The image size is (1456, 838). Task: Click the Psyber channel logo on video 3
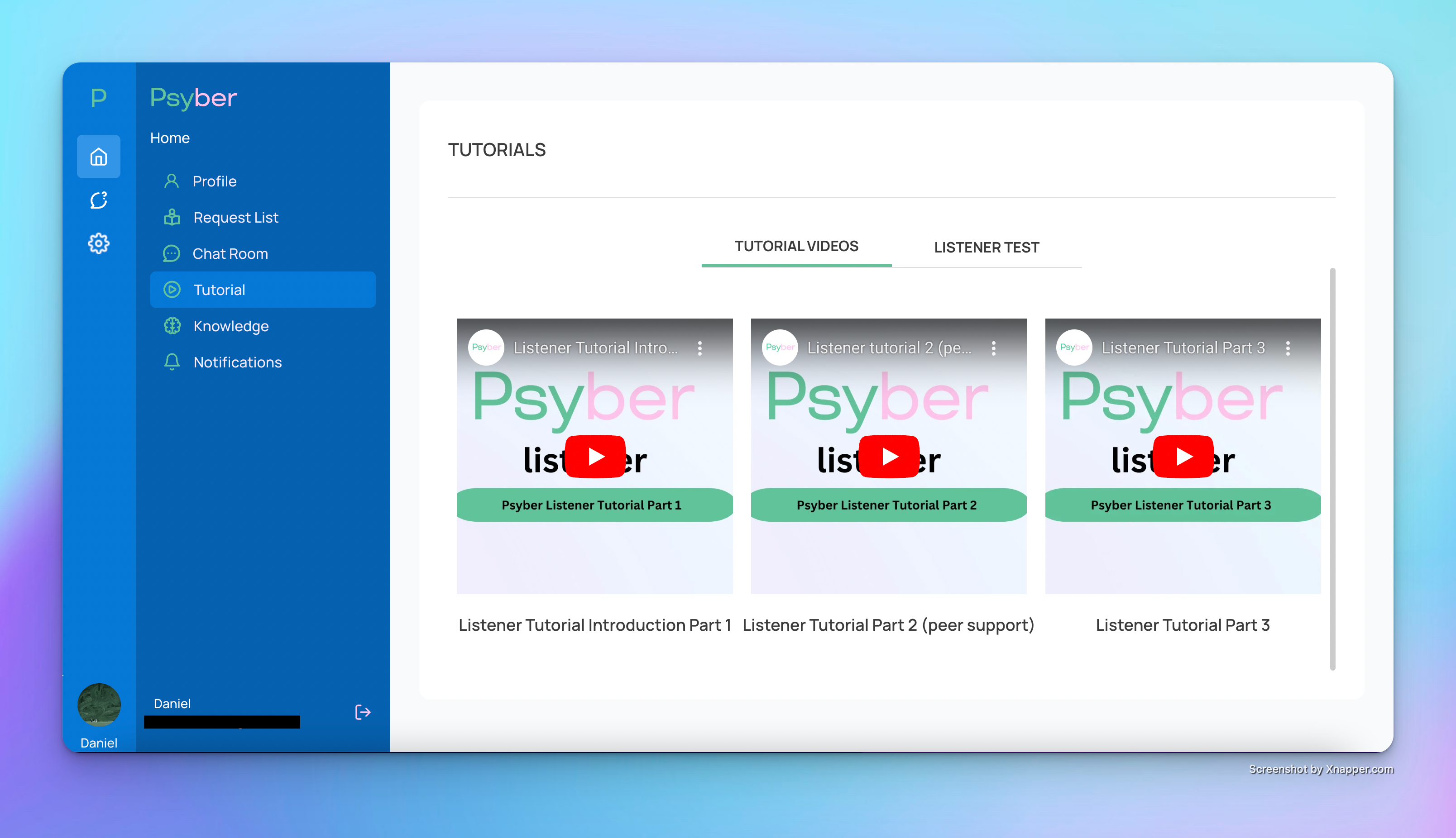point(1074,347)
